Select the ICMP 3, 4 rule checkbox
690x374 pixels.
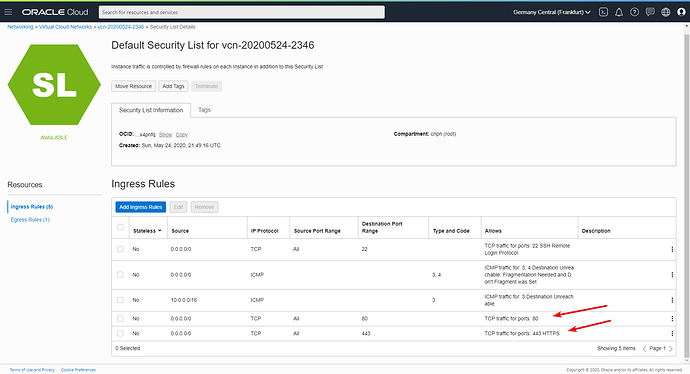[120, 275]
